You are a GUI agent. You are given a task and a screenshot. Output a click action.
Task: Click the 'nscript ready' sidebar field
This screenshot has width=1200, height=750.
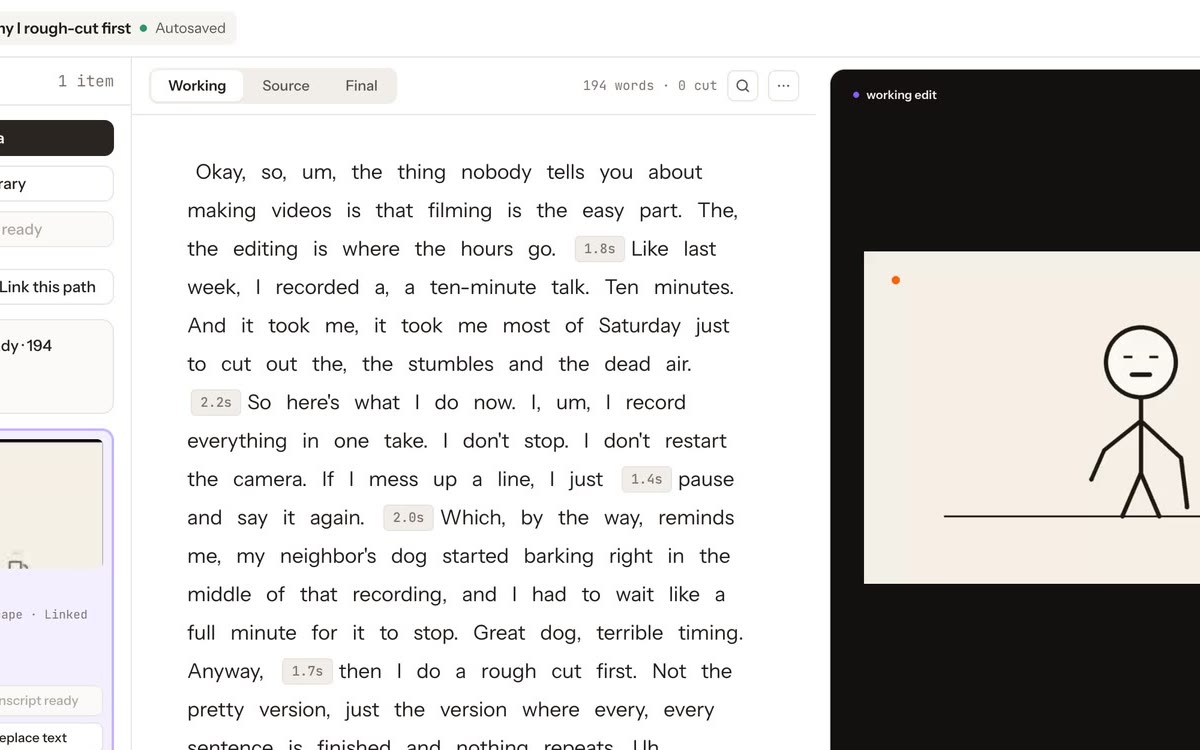click(x=51, y=701)
